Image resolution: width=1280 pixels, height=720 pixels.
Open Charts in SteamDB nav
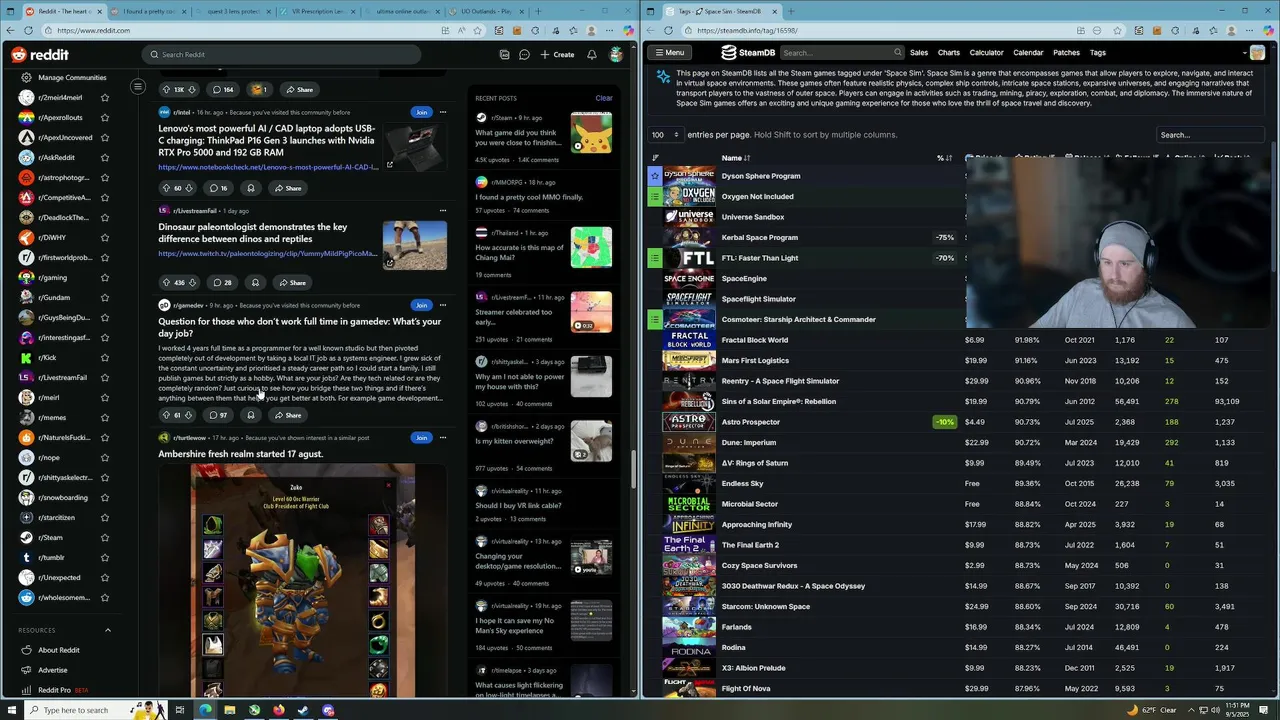point(949,53)
